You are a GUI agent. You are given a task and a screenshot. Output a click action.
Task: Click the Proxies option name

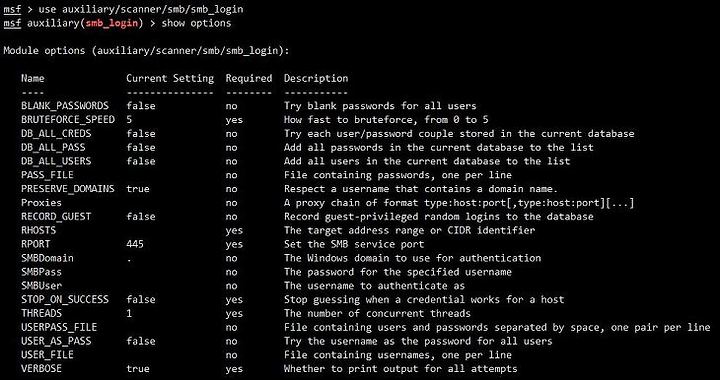(41, 202)
